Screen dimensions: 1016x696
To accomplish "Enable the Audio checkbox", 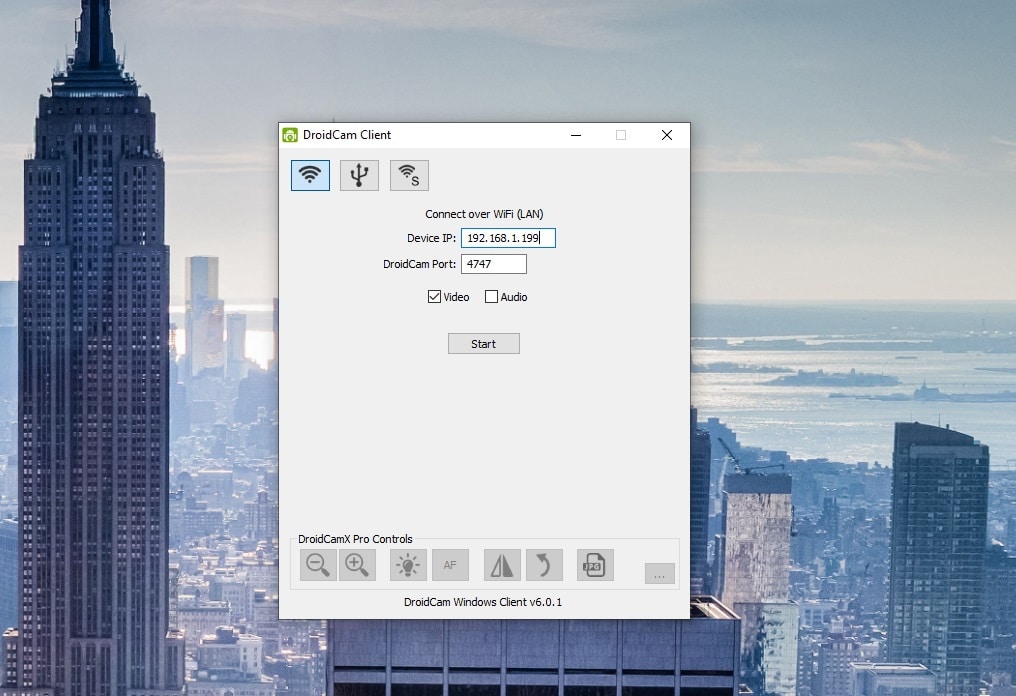I will pyautogui.click(x=491, y=297).
